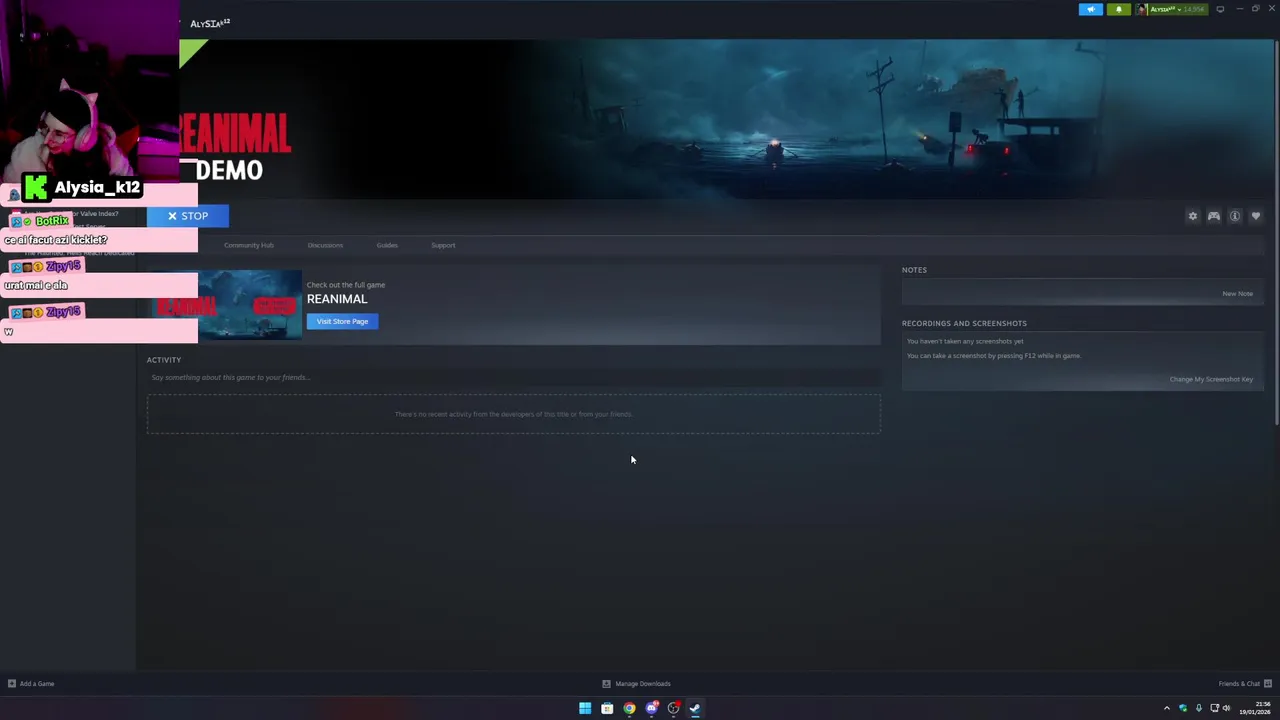Screen dimensions: 1280x720
Task: Click the Alysia profile name header
Action: click(210, 23)
